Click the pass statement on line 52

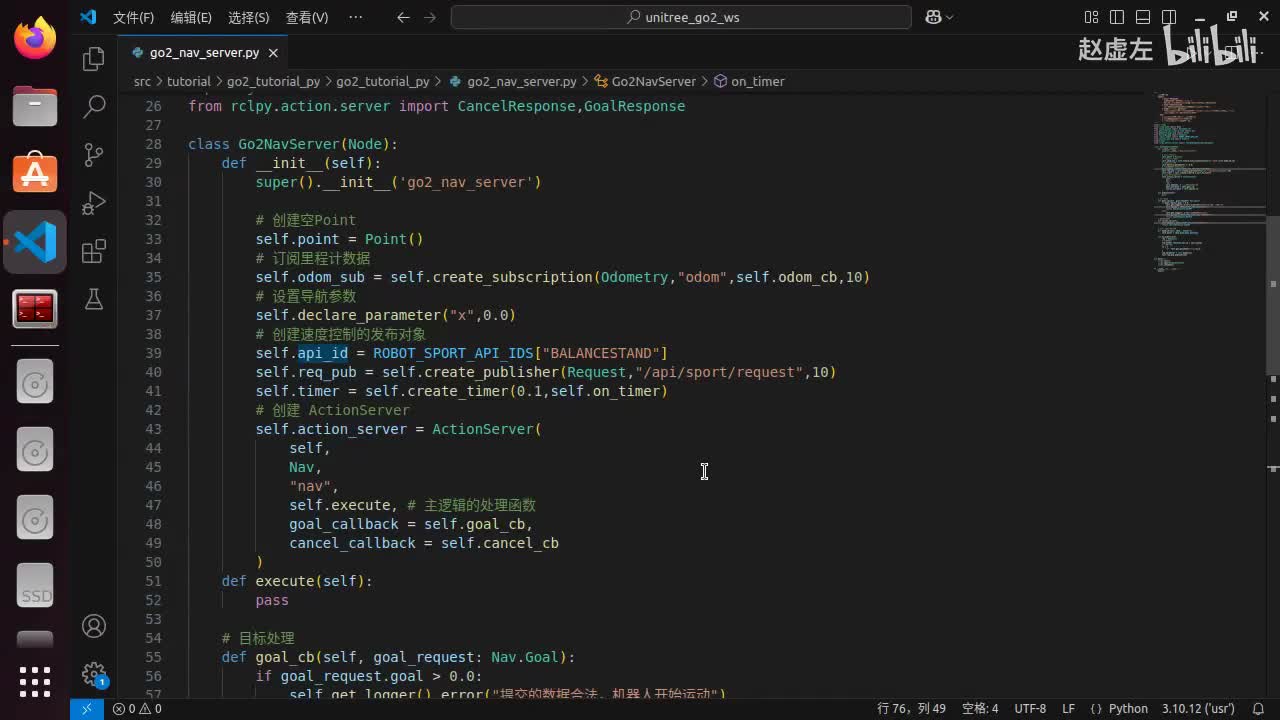tap(272, 600)
